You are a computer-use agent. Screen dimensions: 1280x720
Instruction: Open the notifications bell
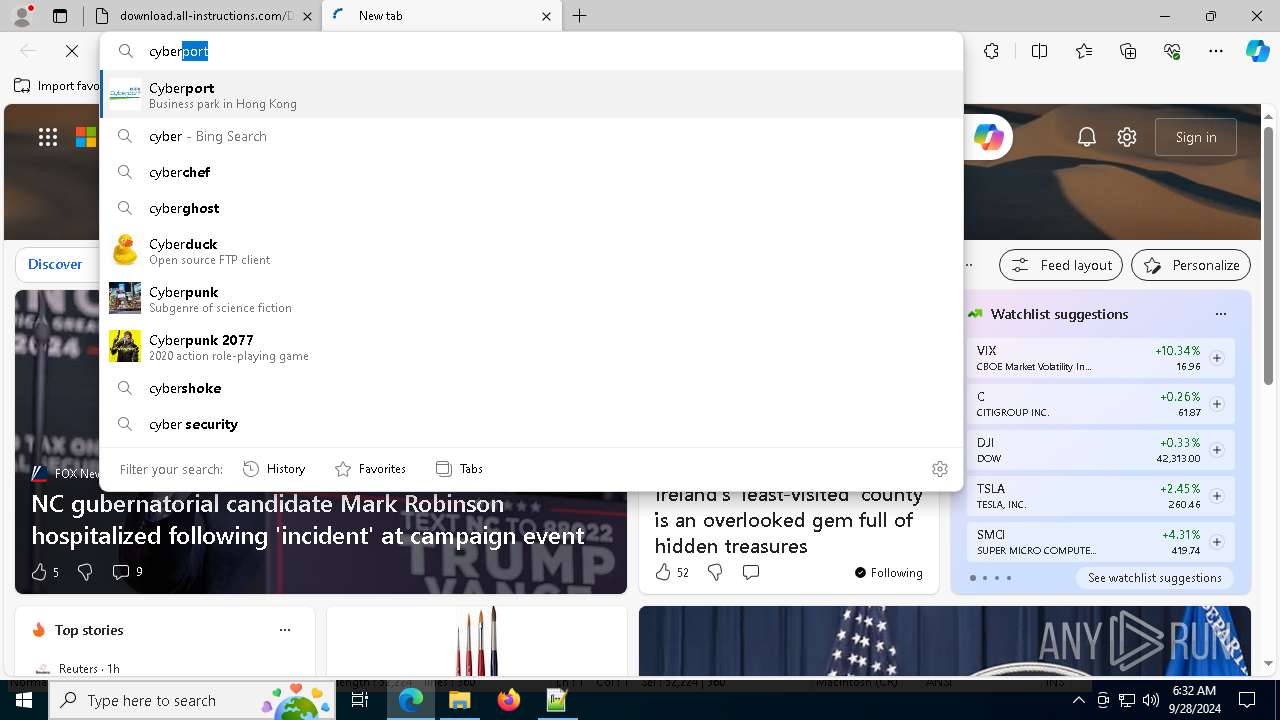(1087, 137)
